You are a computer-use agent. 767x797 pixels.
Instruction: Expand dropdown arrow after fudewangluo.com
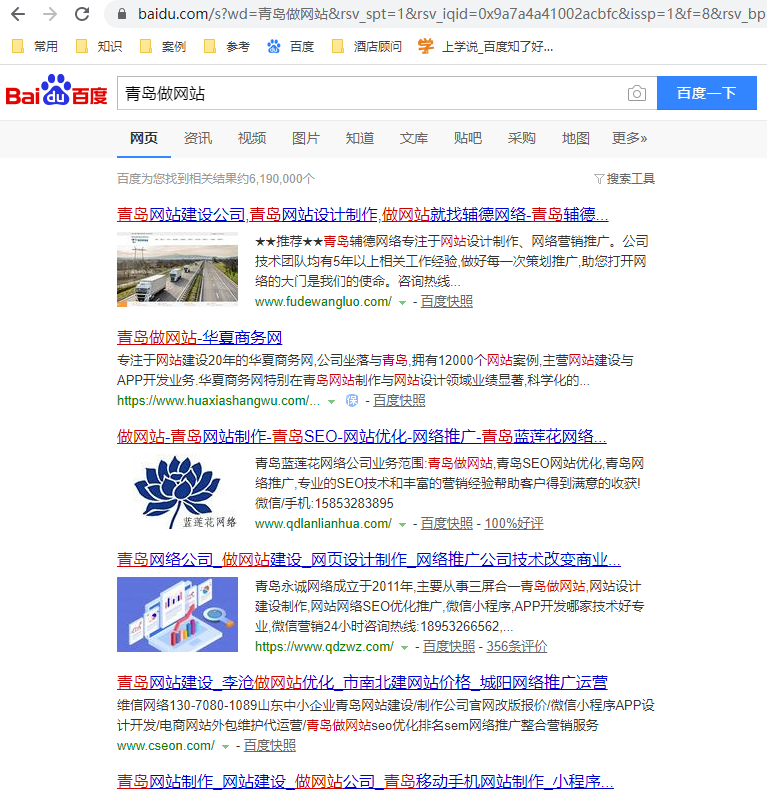(x=403, y=303)
